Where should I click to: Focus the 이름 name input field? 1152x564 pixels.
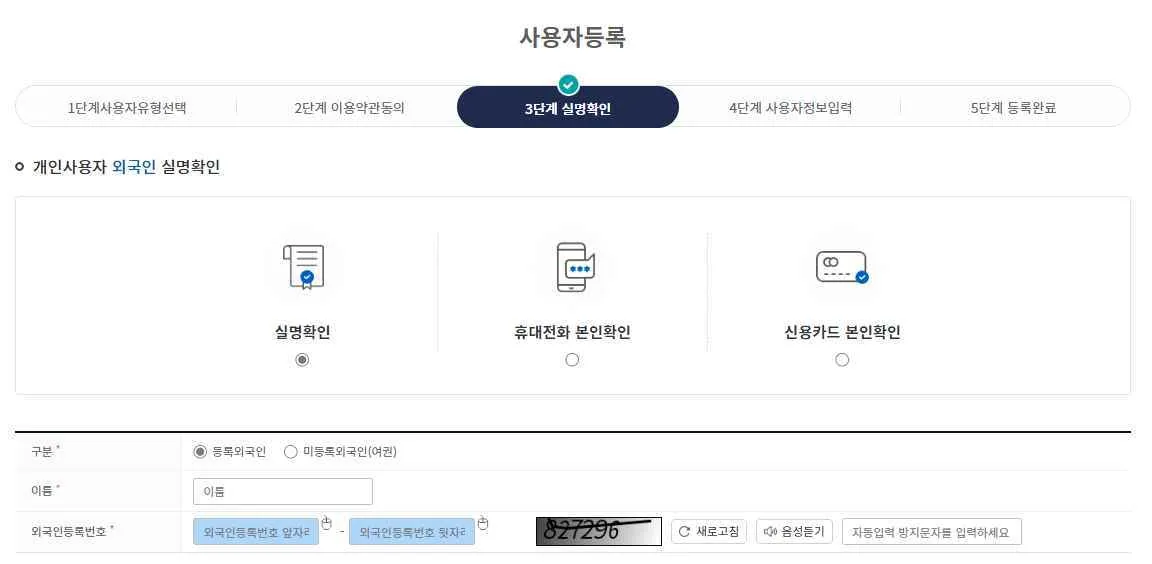tap(283, 492)
